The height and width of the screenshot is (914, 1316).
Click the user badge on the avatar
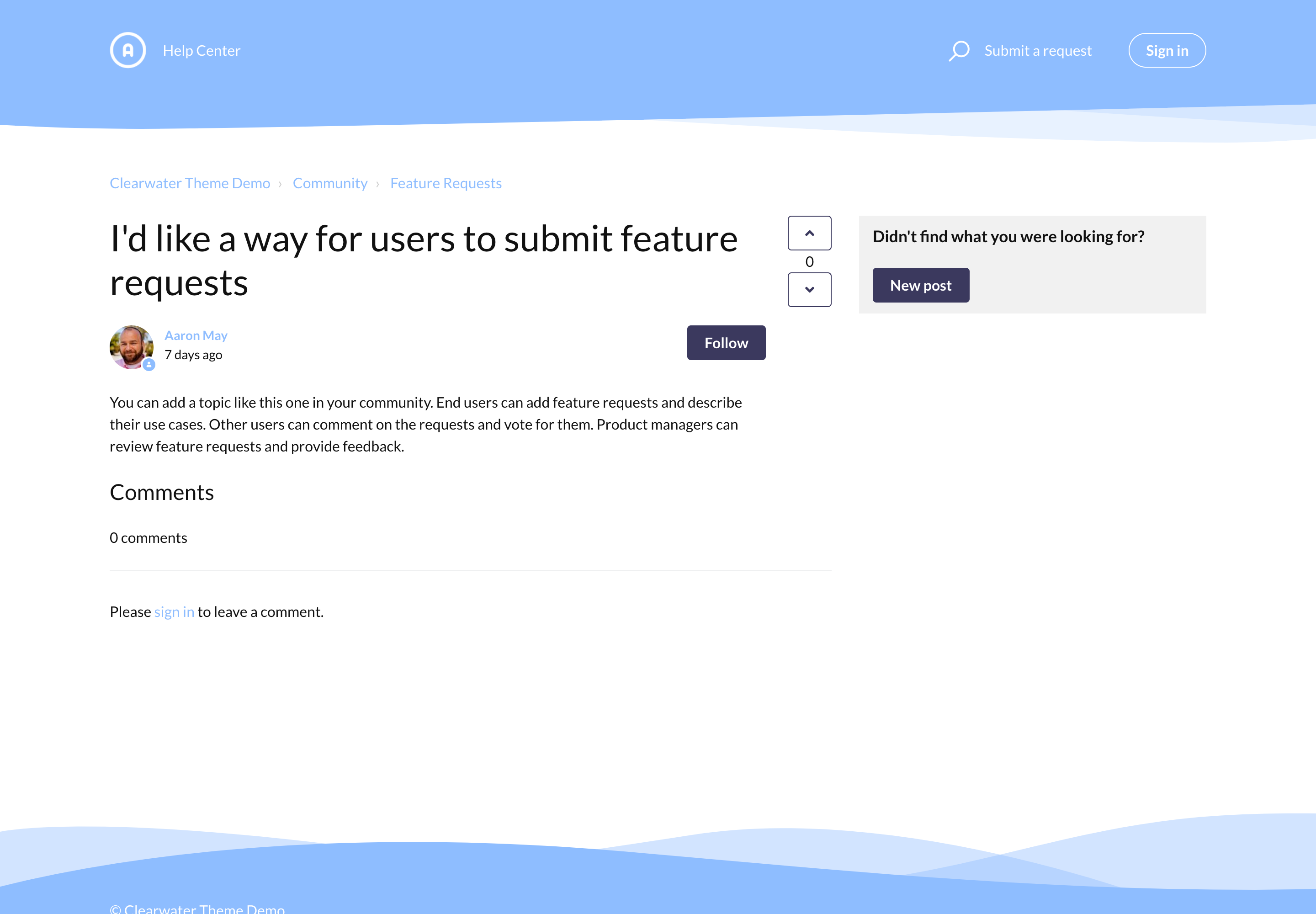click(149, 364)
